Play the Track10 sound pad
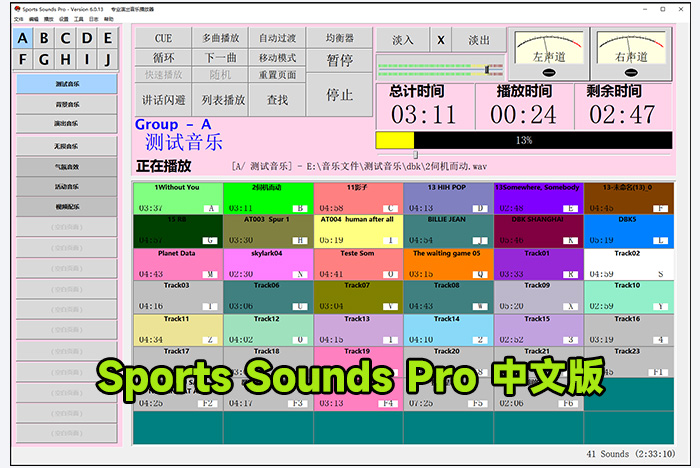 pyautogui.click(x=629, y=297)
